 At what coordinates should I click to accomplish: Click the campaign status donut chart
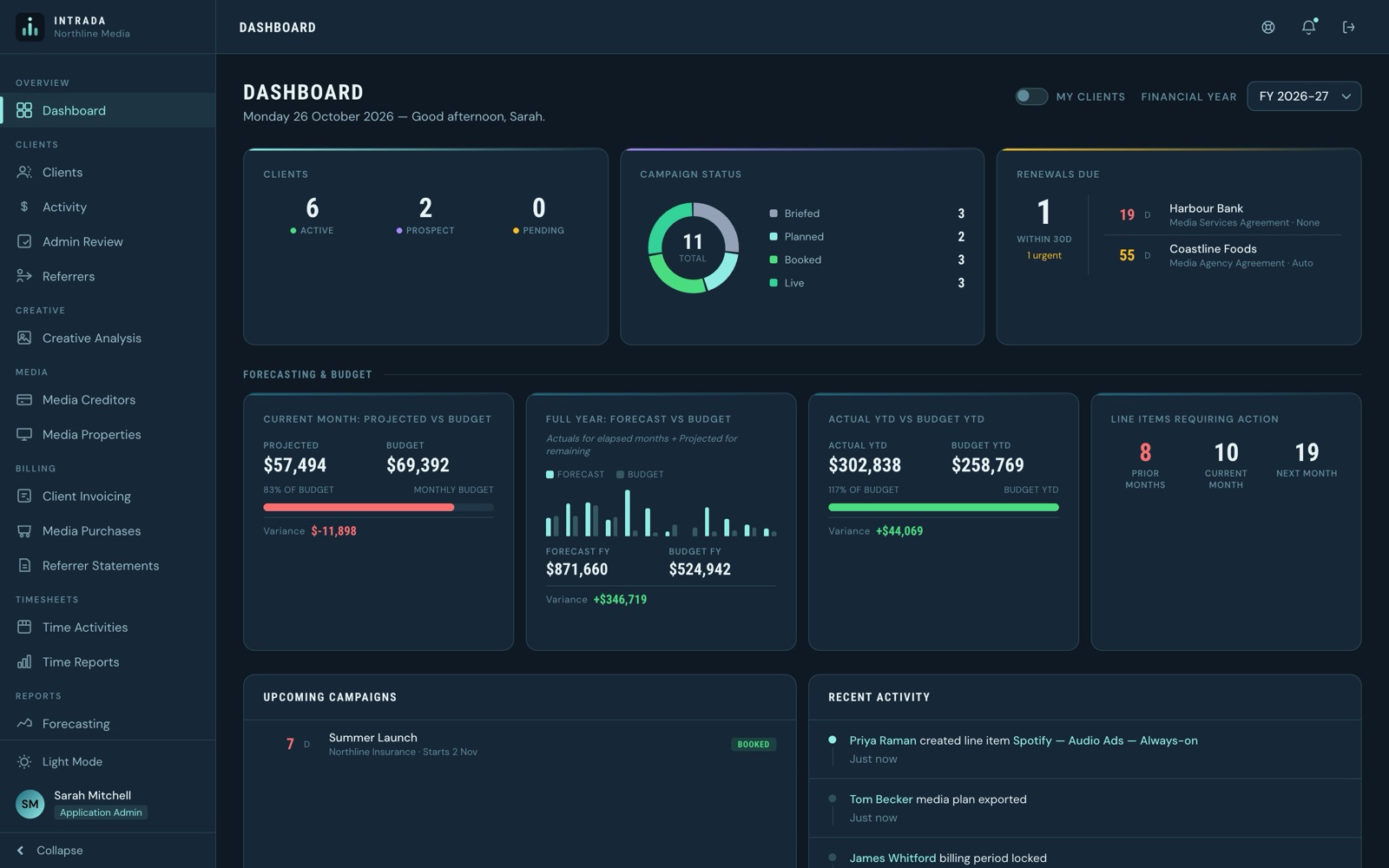[693, 247]
